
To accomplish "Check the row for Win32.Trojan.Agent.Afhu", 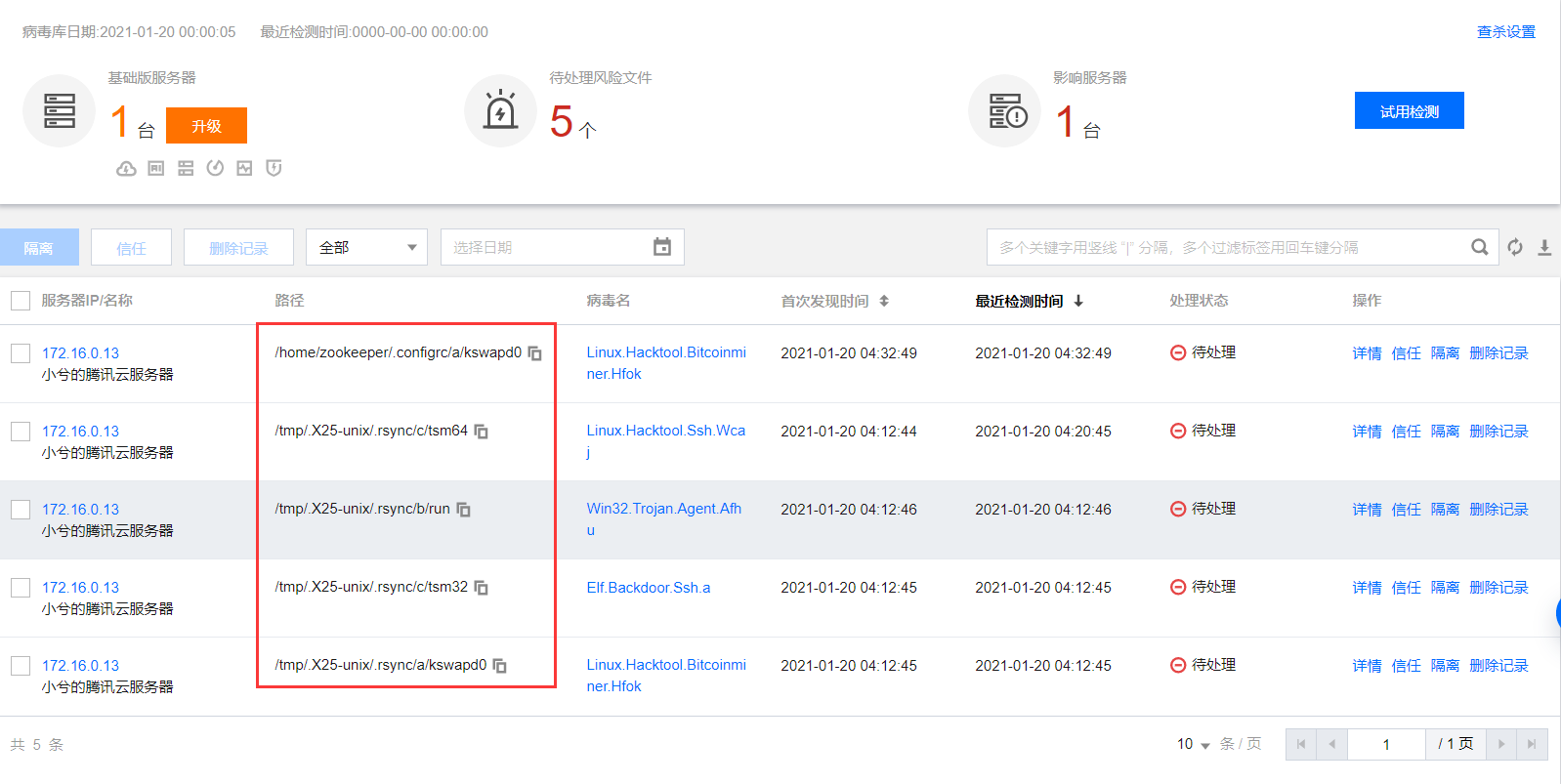I will (21, 510).
